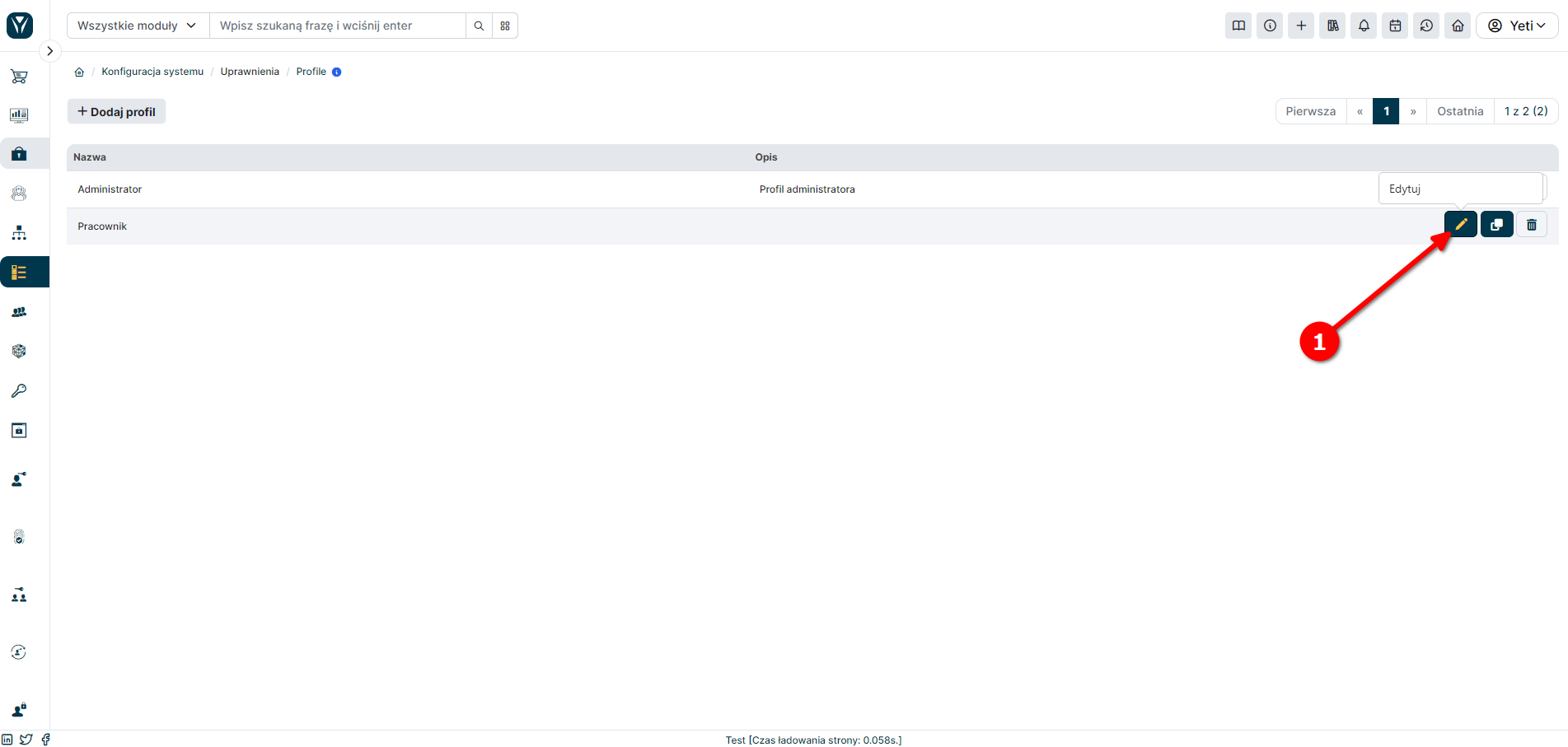Click the breadcrumb home icon
Image resolution: width=1568 pixels, height=747 pixels.
coord(79,72)
